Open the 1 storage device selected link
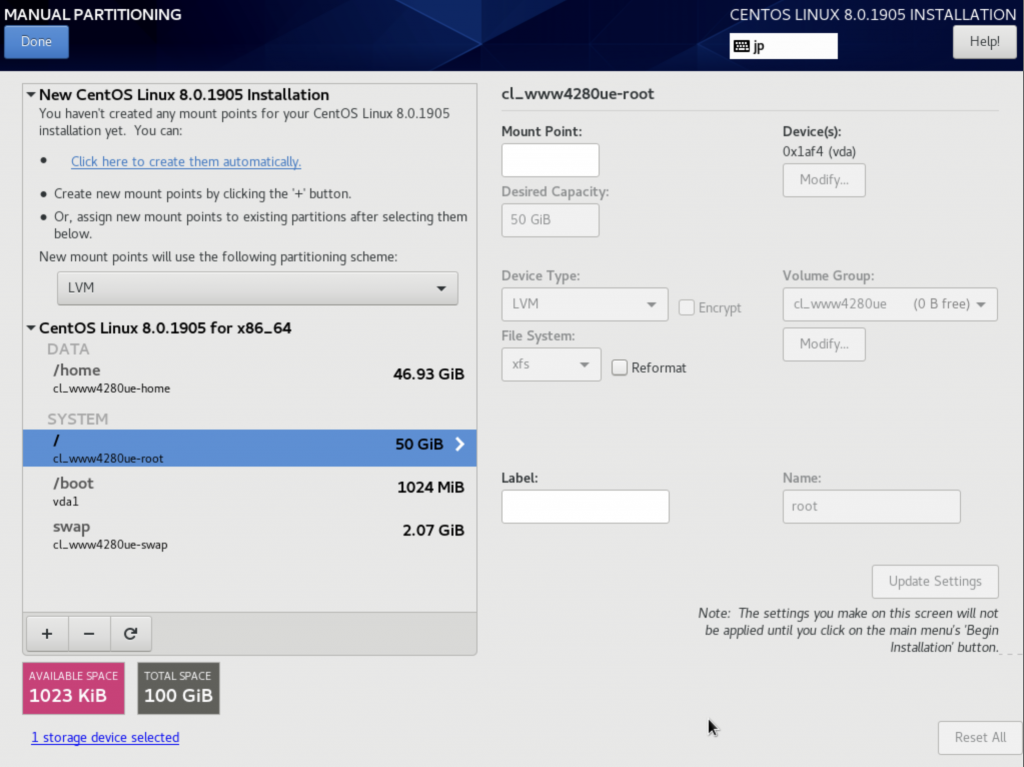The height and width of the screenshot is (767, 1024). tap(105, 738)
